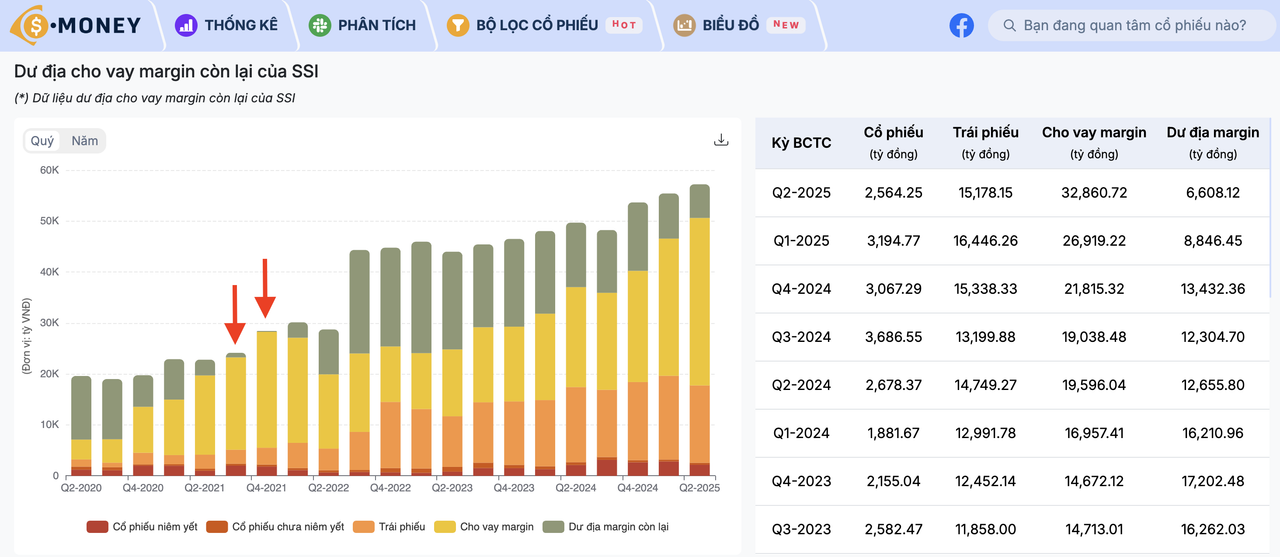Toggle Trái phiếu legend series
The image size is (1280, 557).
(389, 526)
